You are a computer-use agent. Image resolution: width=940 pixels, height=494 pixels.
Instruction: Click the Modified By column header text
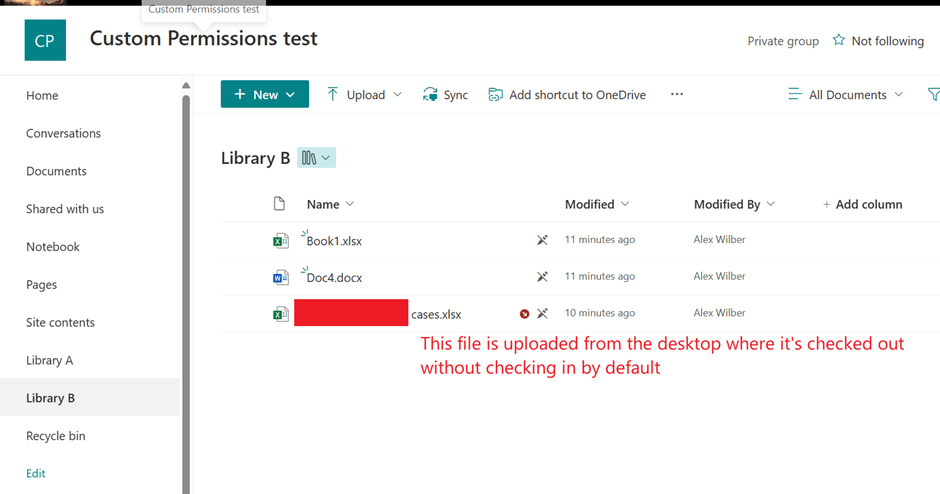(x=727, y=204)
